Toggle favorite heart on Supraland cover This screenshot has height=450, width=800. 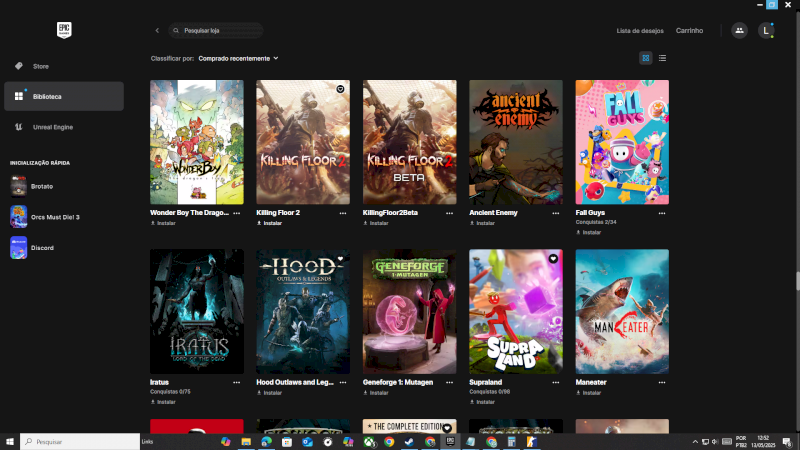pos(553,259)
